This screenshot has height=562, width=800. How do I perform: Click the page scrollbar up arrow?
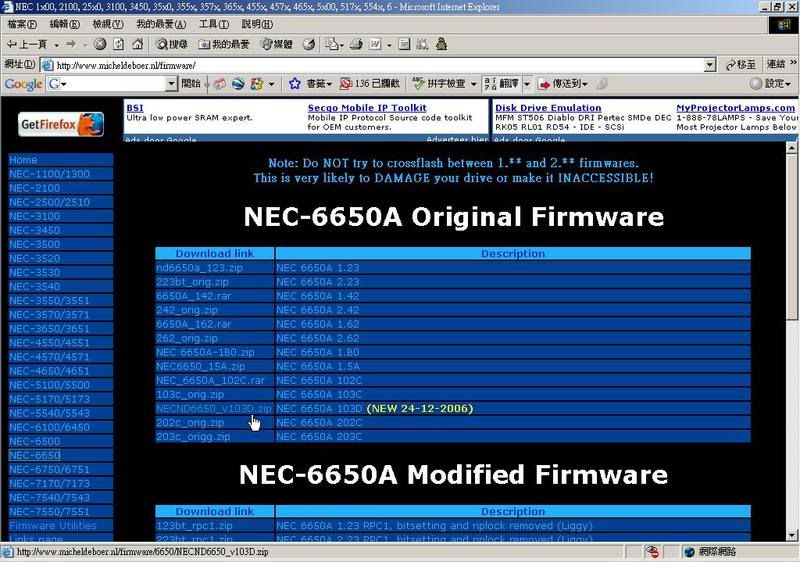coord(791,148)
